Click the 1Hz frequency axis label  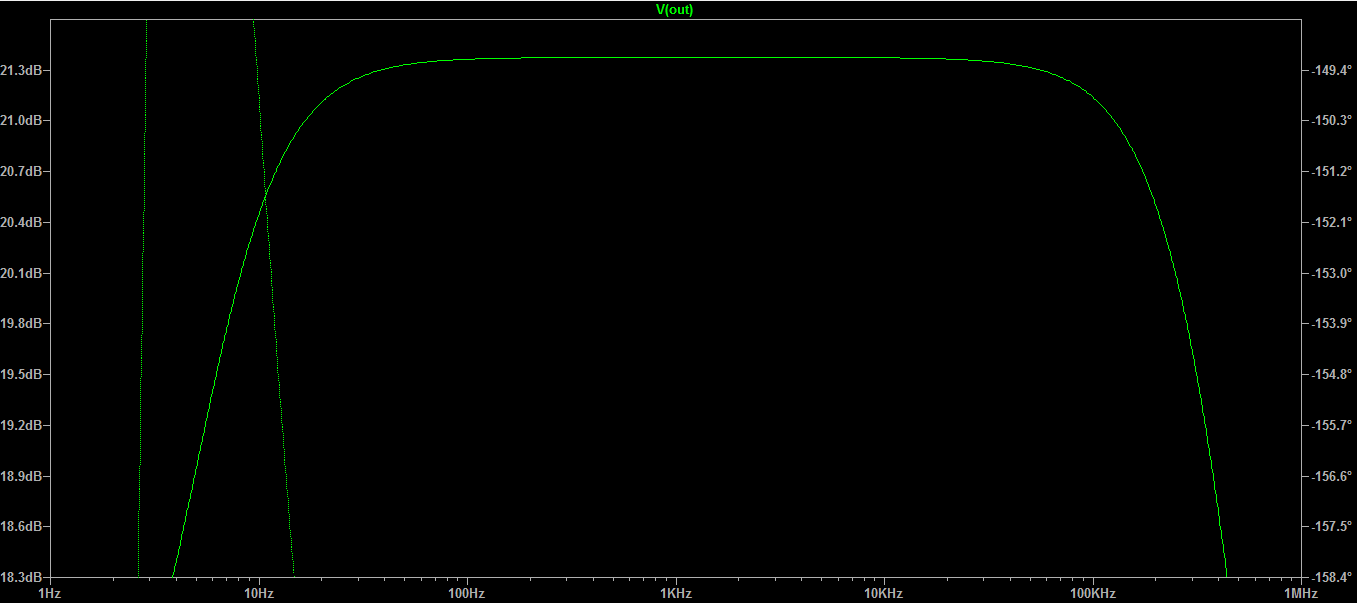pos(49,594)
